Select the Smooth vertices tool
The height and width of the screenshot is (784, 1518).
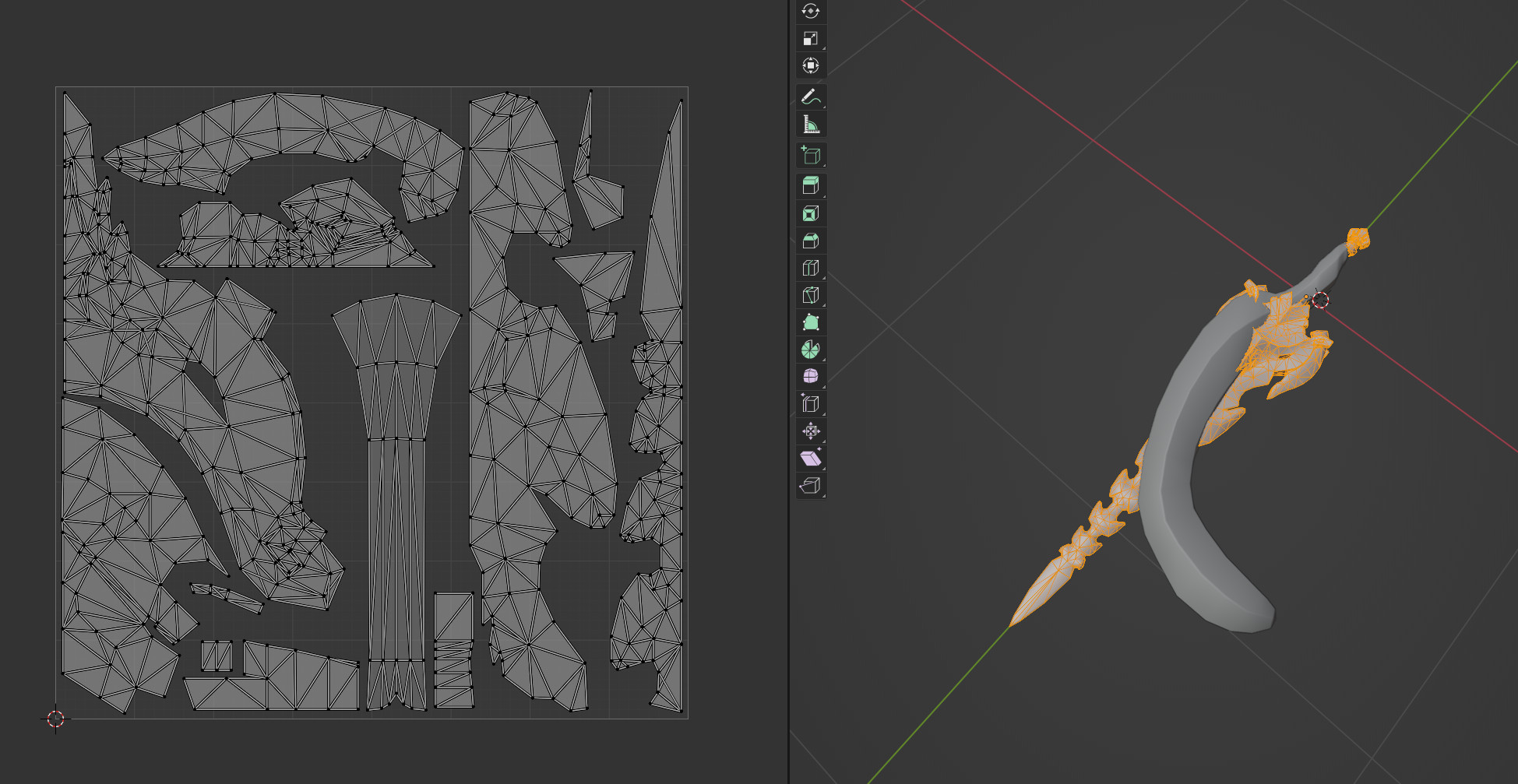pos(810,377)
